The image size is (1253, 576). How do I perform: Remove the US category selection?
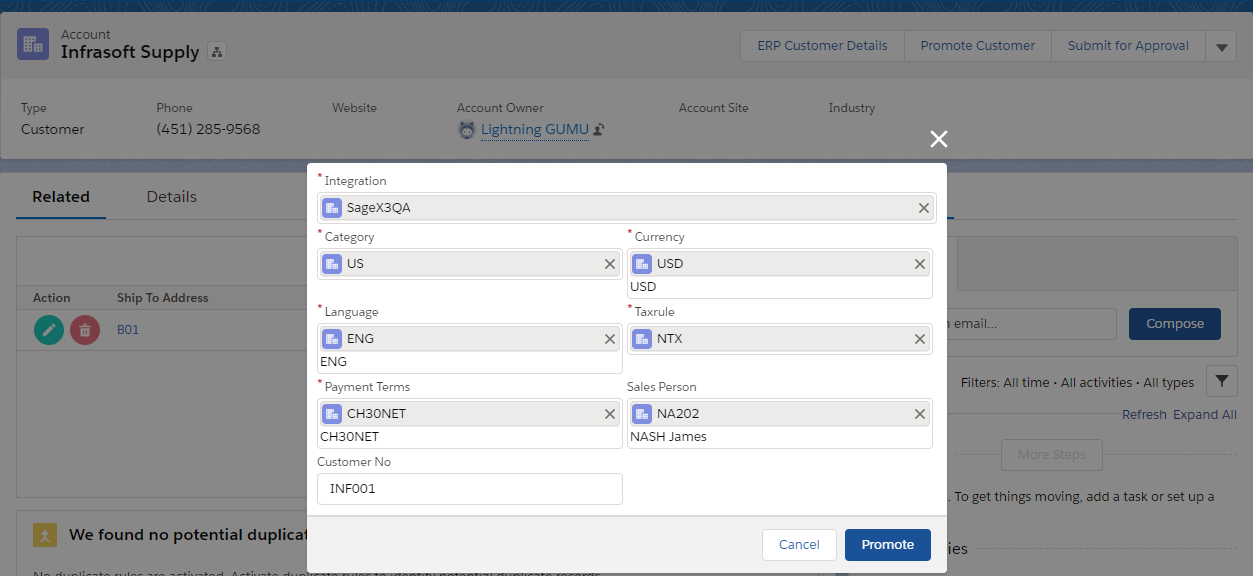[x=610, y=264]
